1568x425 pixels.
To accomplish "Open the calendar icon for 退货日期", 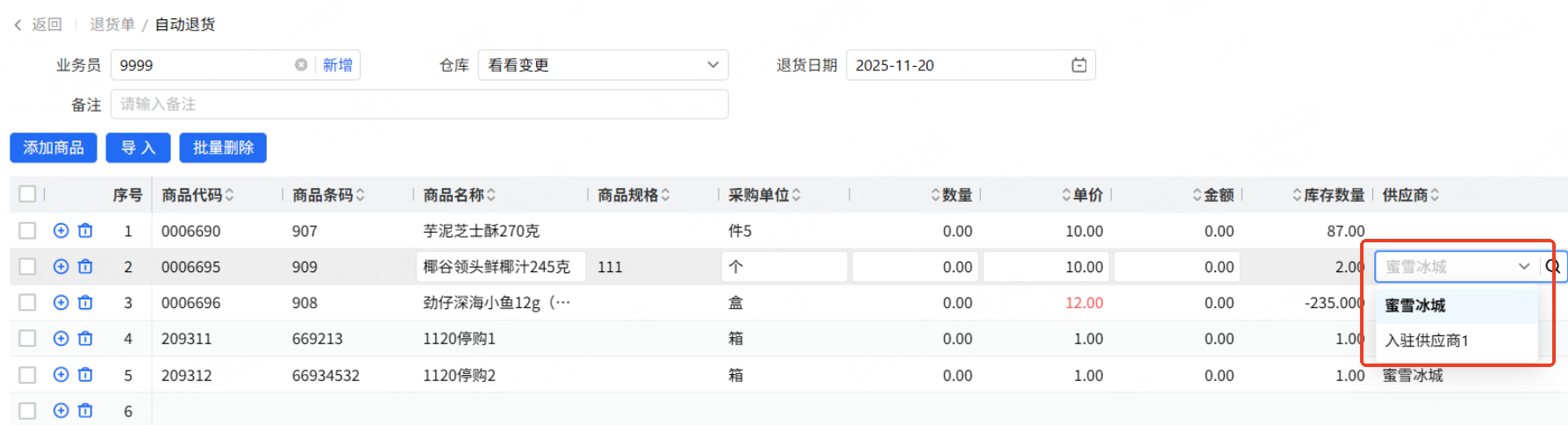I will point(1079,65).
